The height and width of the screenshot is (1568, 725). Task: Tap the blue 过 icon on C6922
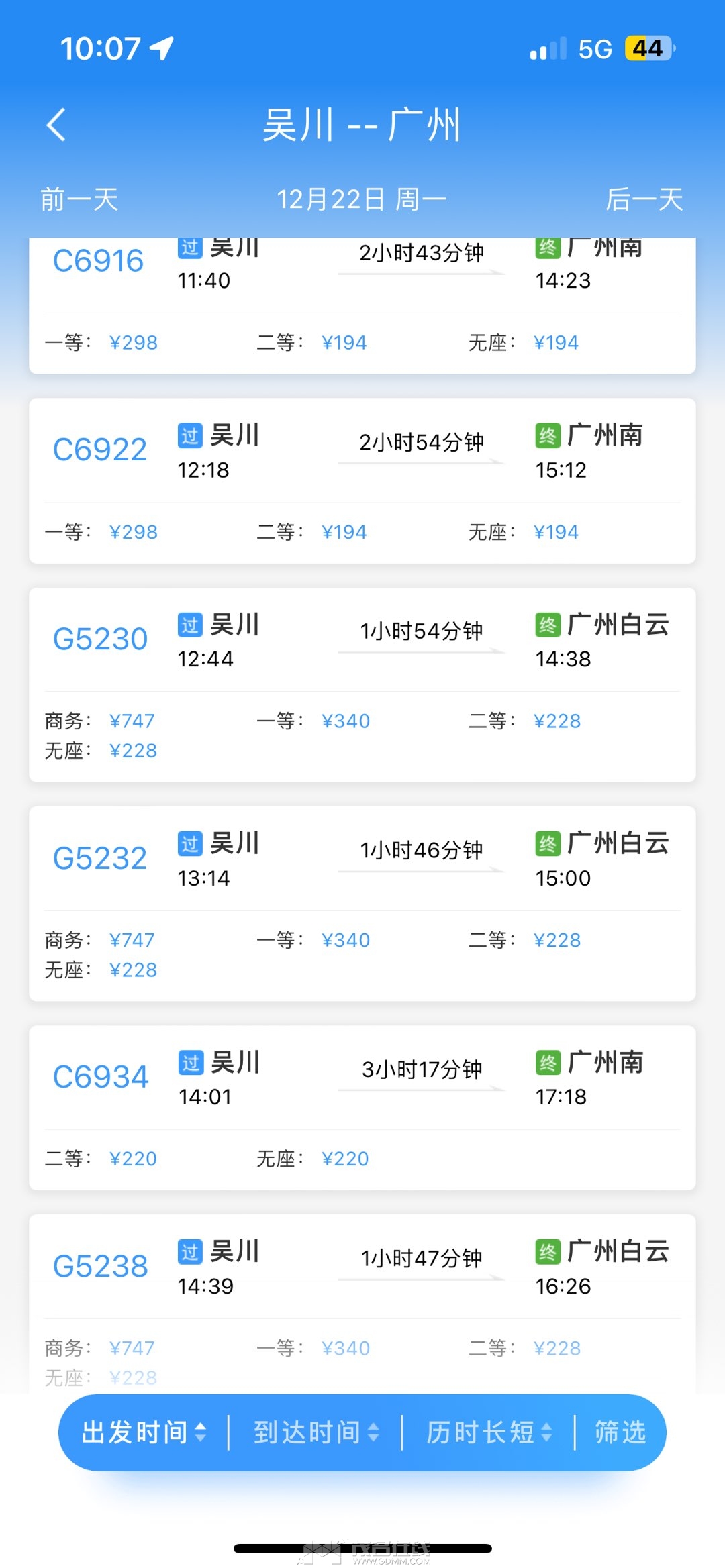pyautogui.click(x=190, y=436)
